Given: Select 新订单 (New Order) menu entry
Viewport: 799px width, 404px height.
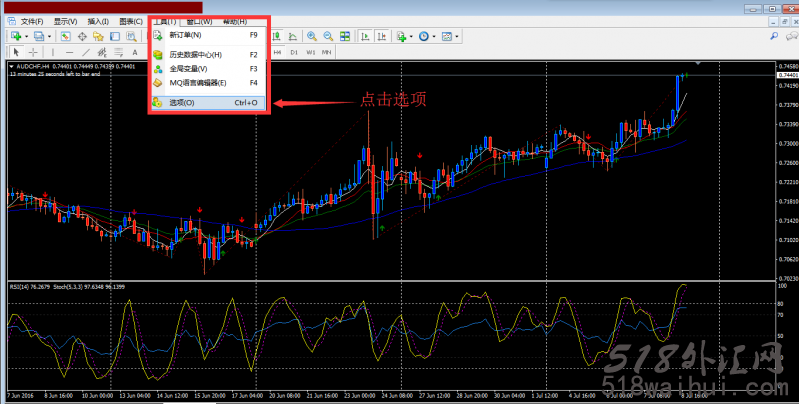Looking at the screenshot, I should (185, 35).
